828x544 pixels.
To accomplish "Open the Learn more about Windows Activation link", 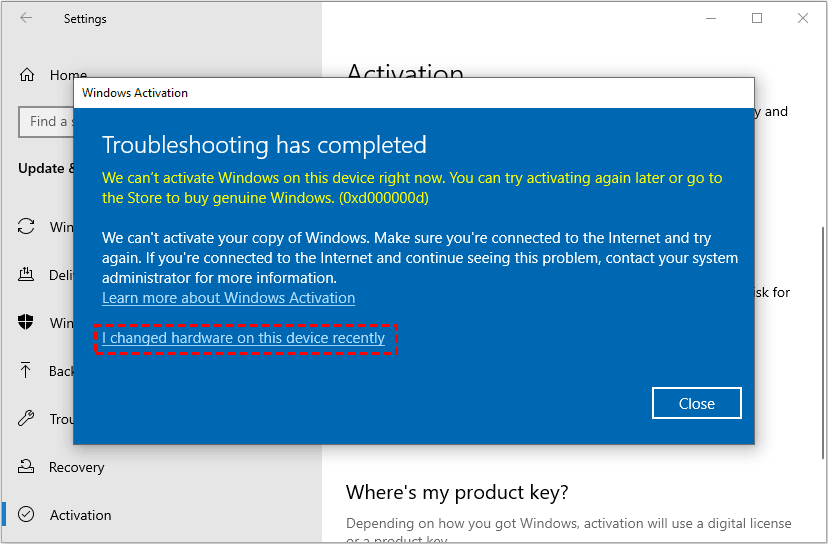I will click(x=228, y=298).
